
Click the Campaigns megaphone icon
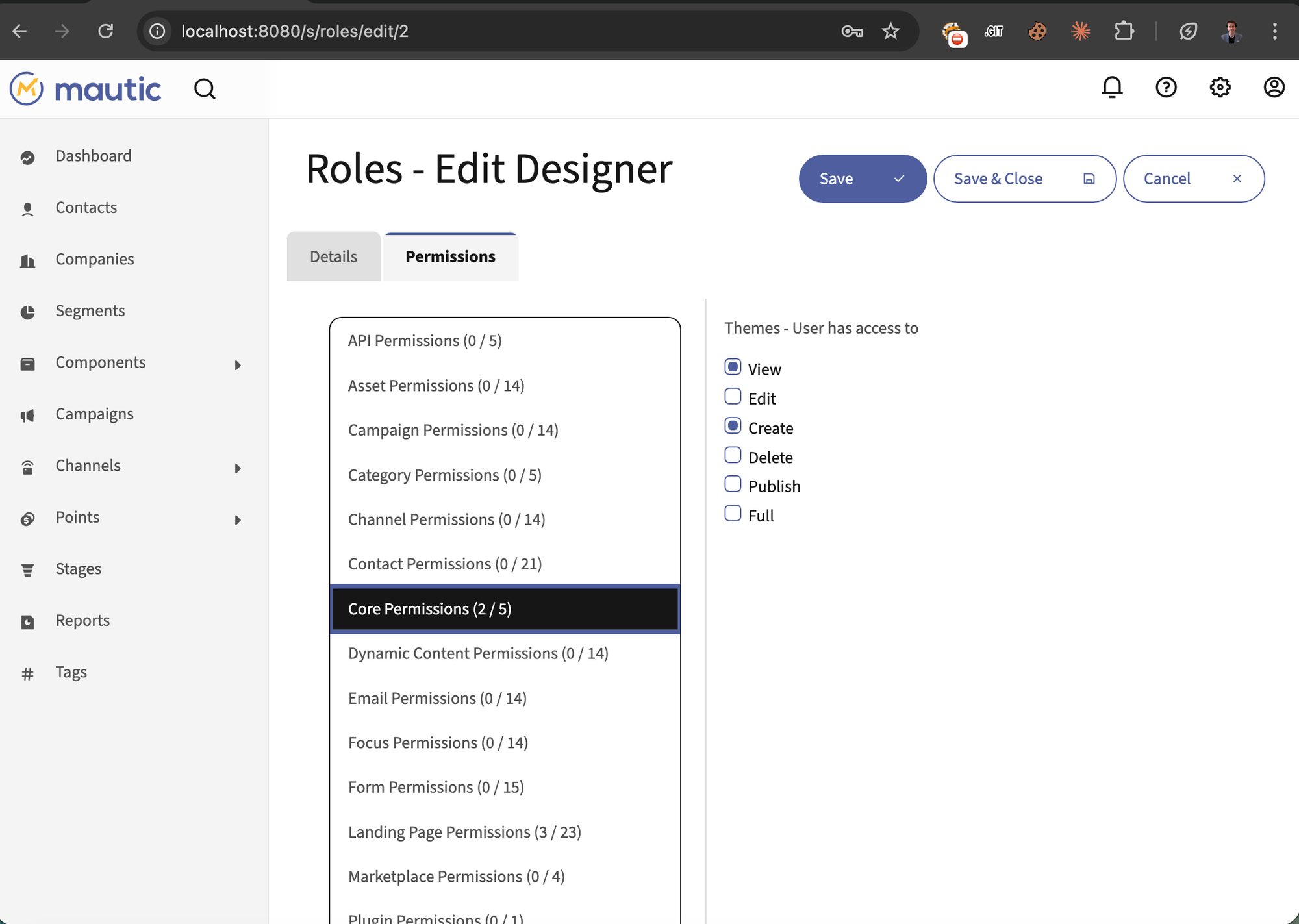click(x=27, y=416)
